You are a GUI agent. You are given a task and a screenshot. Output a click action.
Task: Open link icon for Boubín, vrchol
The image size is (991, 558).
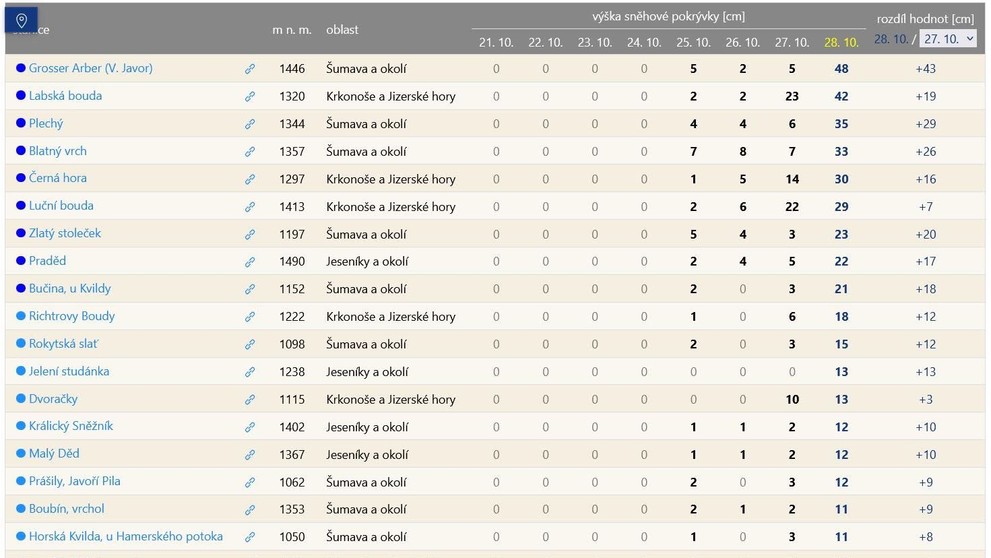tap(250, 509)
